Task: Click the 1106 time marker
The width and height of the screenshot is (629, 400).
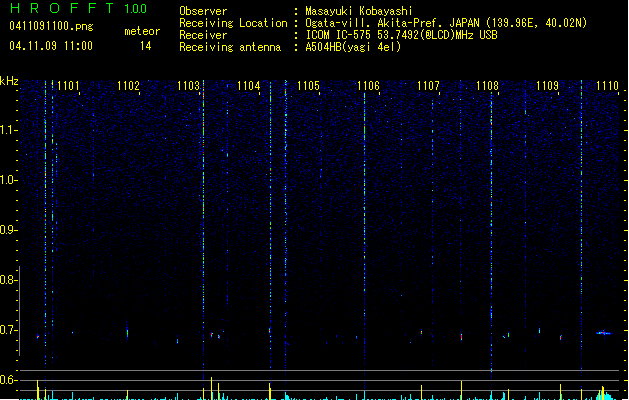Action: pyautogui.click(x=368, y=86)
